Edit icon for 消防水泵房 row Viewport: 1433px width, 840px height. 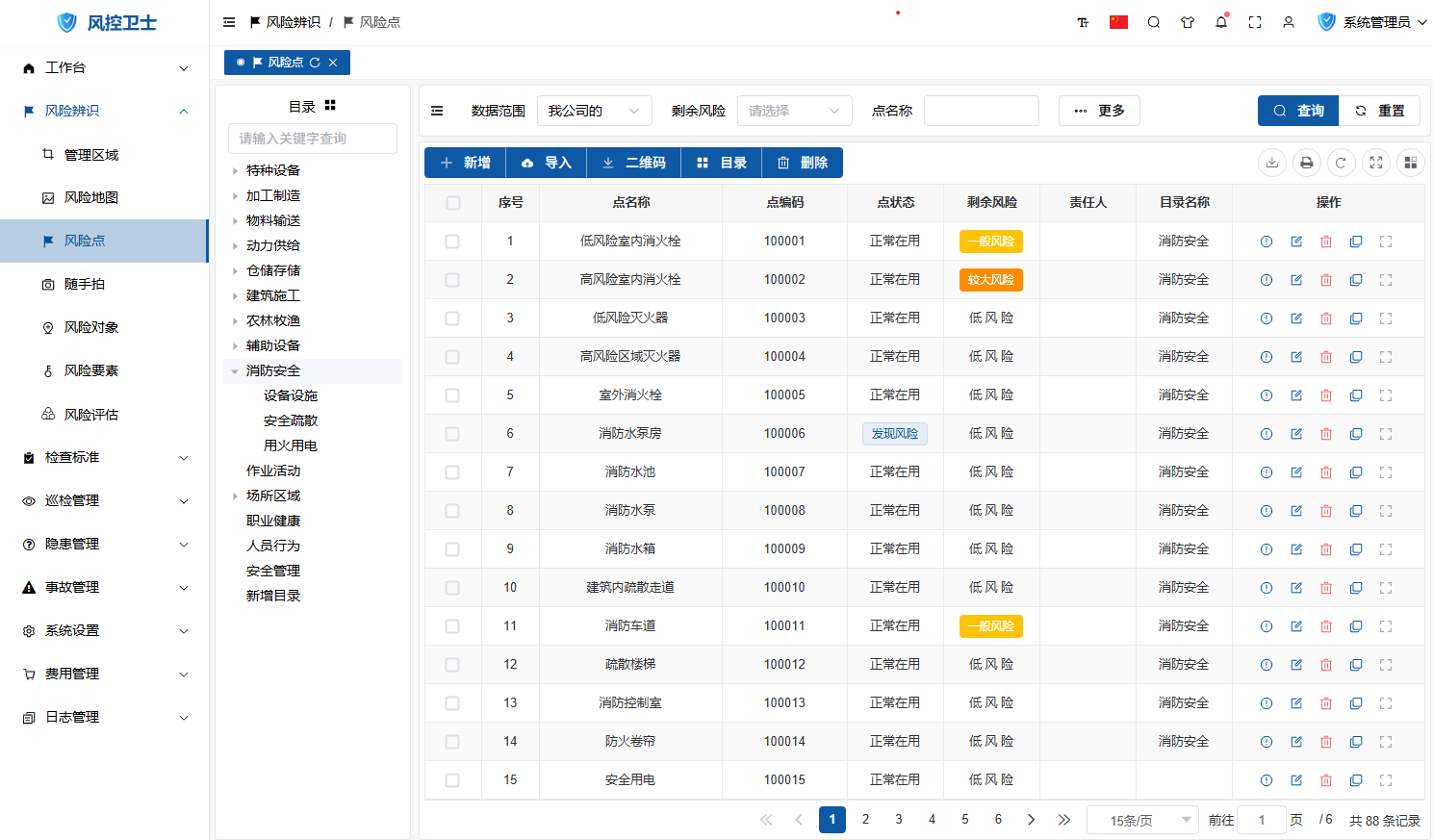tap(1296, 434)
